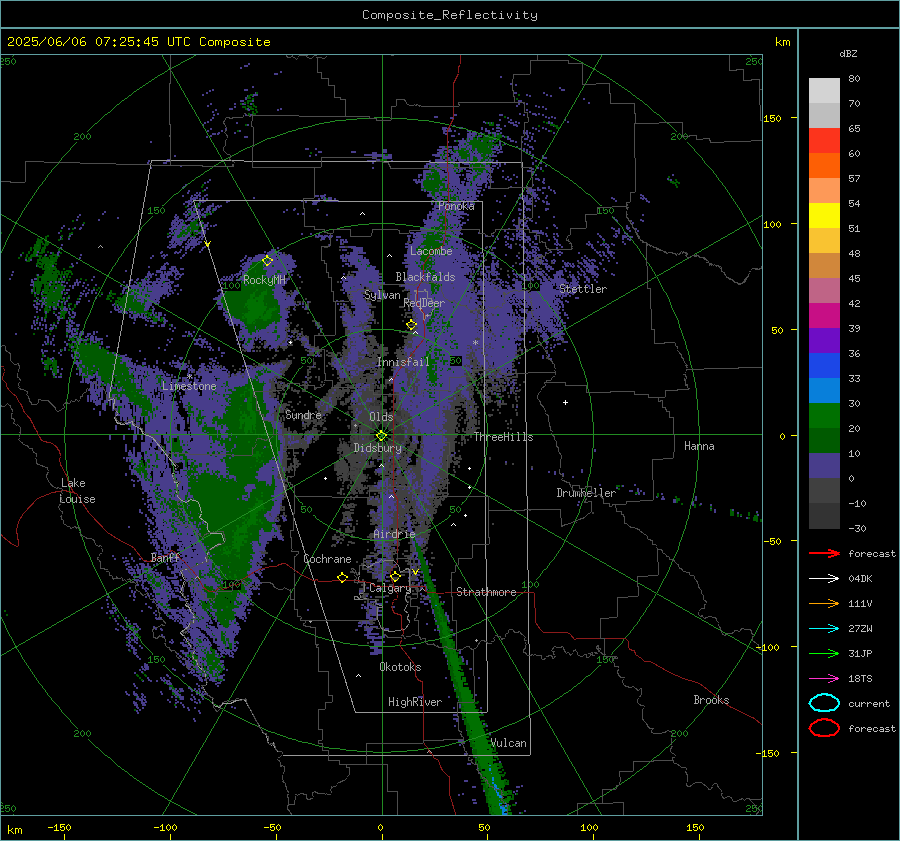Viewport: 900px width, 841px height.
Task: Click the HighRiver city label
Action: coord(414,702)
